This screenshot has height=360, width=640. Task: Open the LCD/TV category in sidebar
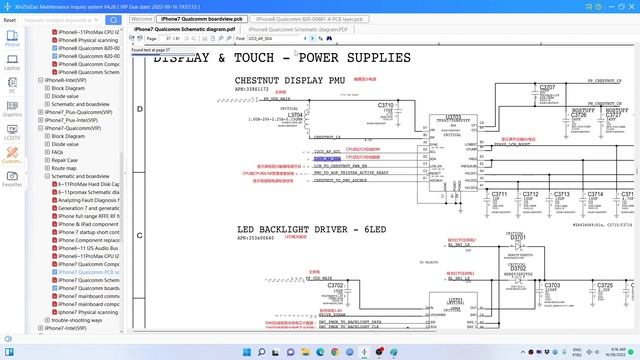point(12,132)
